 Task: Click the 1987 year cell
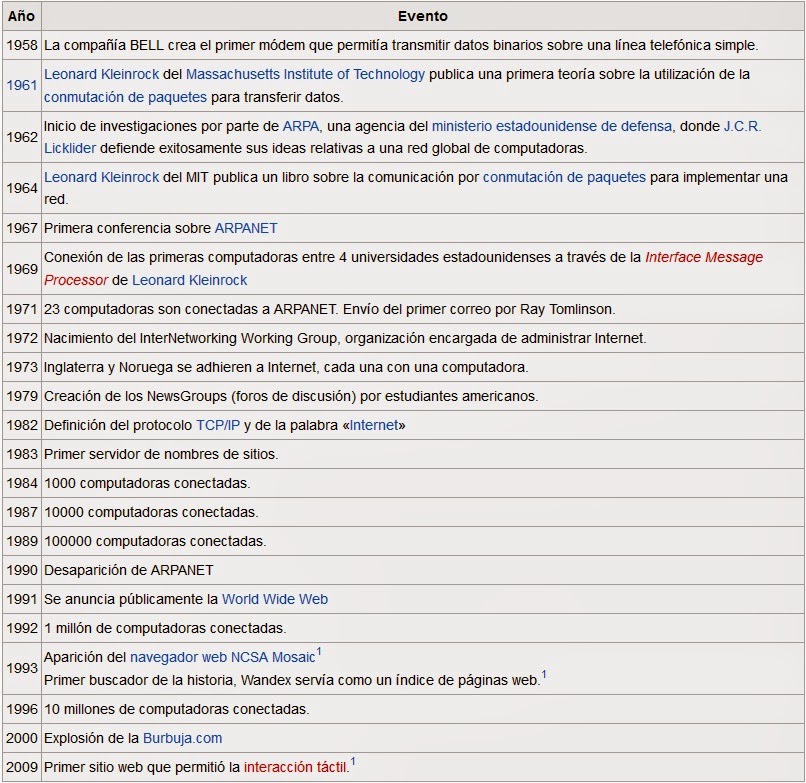point(22,513)
